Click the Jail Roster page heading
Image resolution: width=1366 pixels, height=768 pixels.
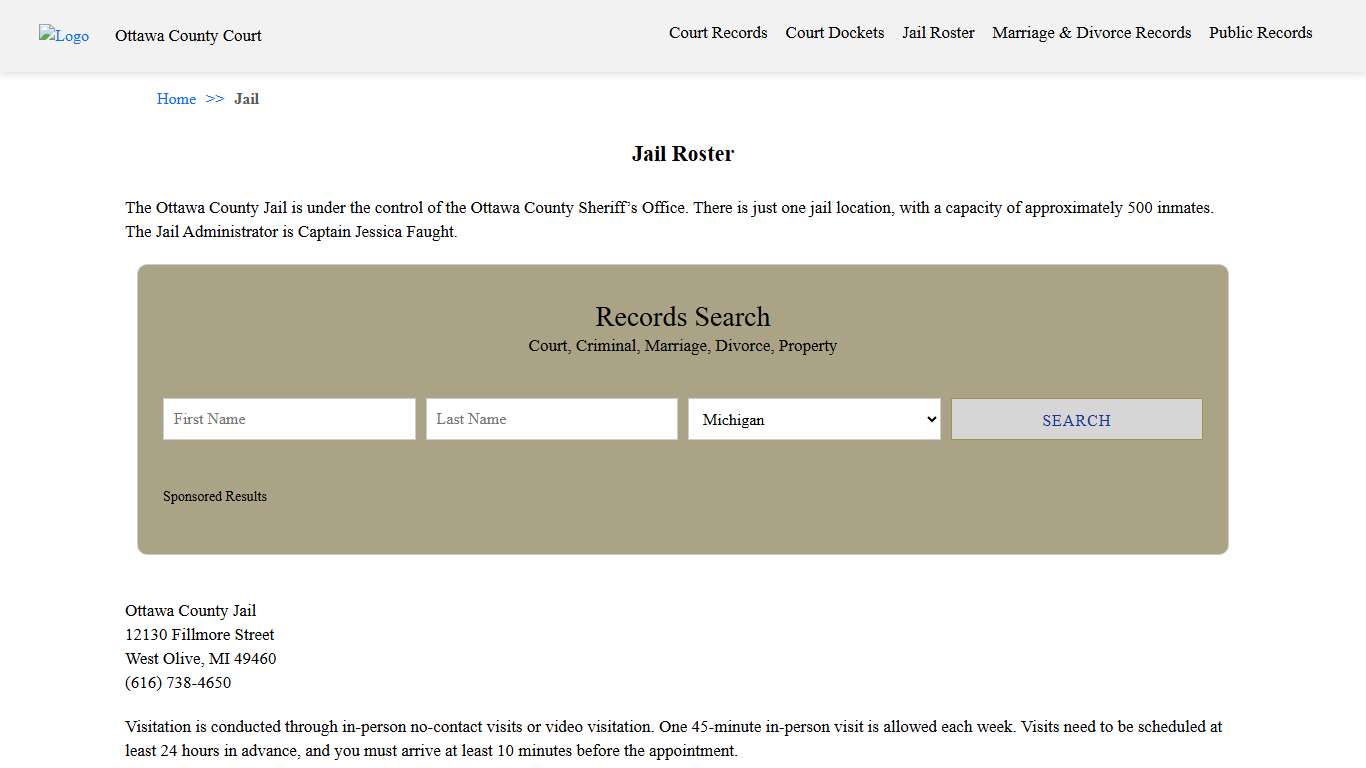[683, 153]
